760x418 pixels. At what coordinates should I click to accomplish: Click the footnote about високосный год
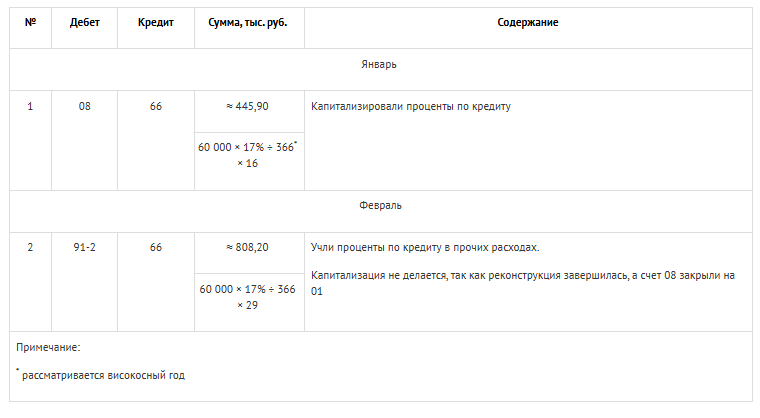coord(103,376)
